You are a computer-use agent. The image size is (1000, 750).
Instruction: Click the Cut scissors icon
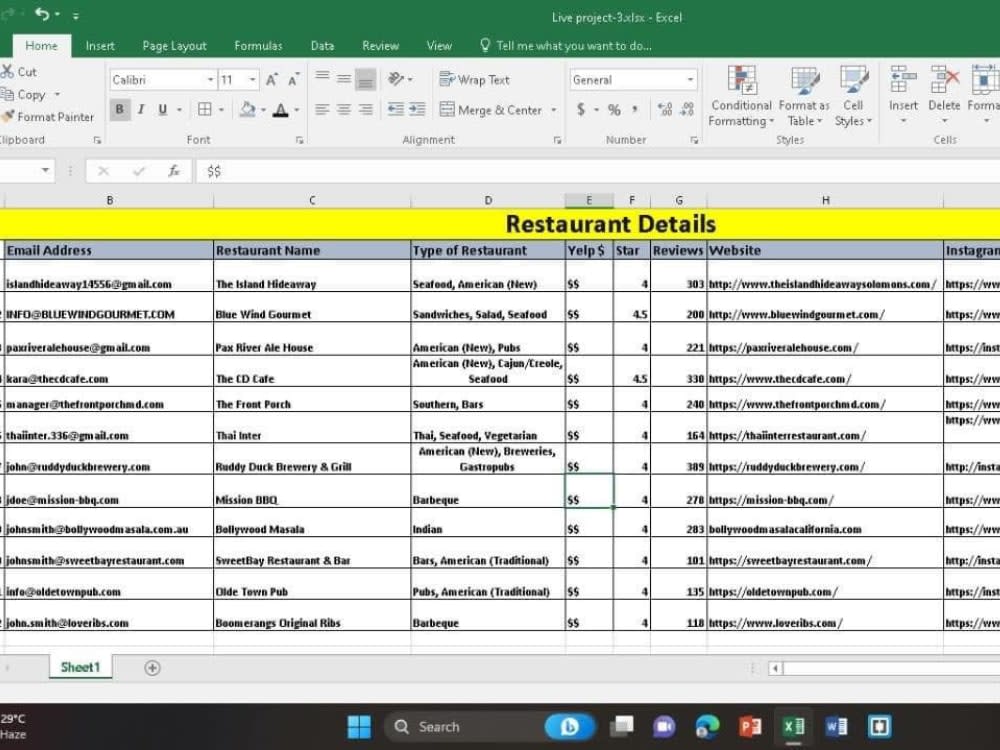pos(7,71)
